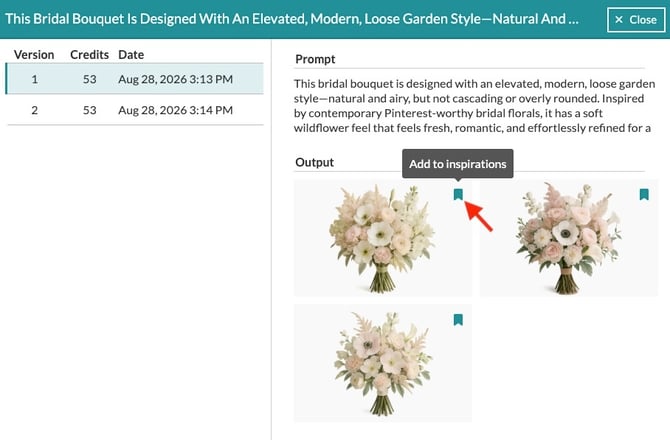Viewport: 670px width, 440px height.
Task: Click the Aug 28, 2026 3:14 PM date
Action: (176, 110)
